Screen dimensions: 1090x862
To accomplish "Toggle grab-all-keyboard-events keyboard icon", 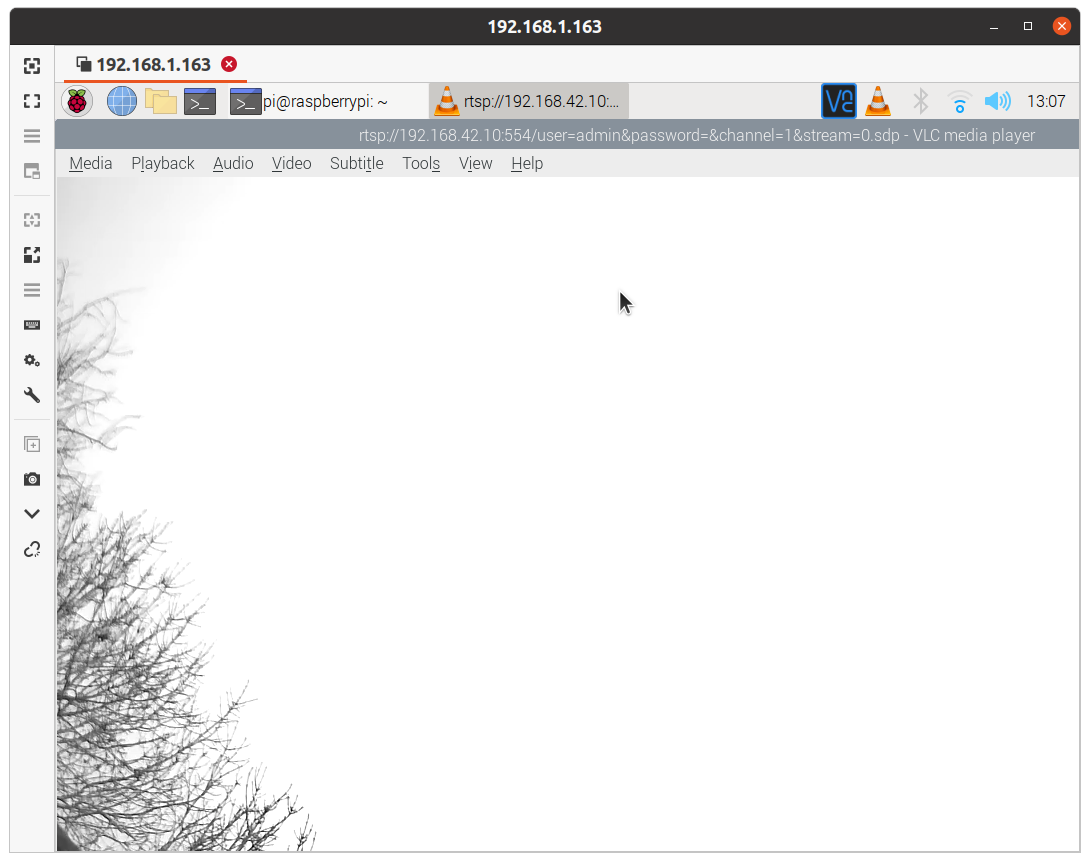I will [32, 325].
